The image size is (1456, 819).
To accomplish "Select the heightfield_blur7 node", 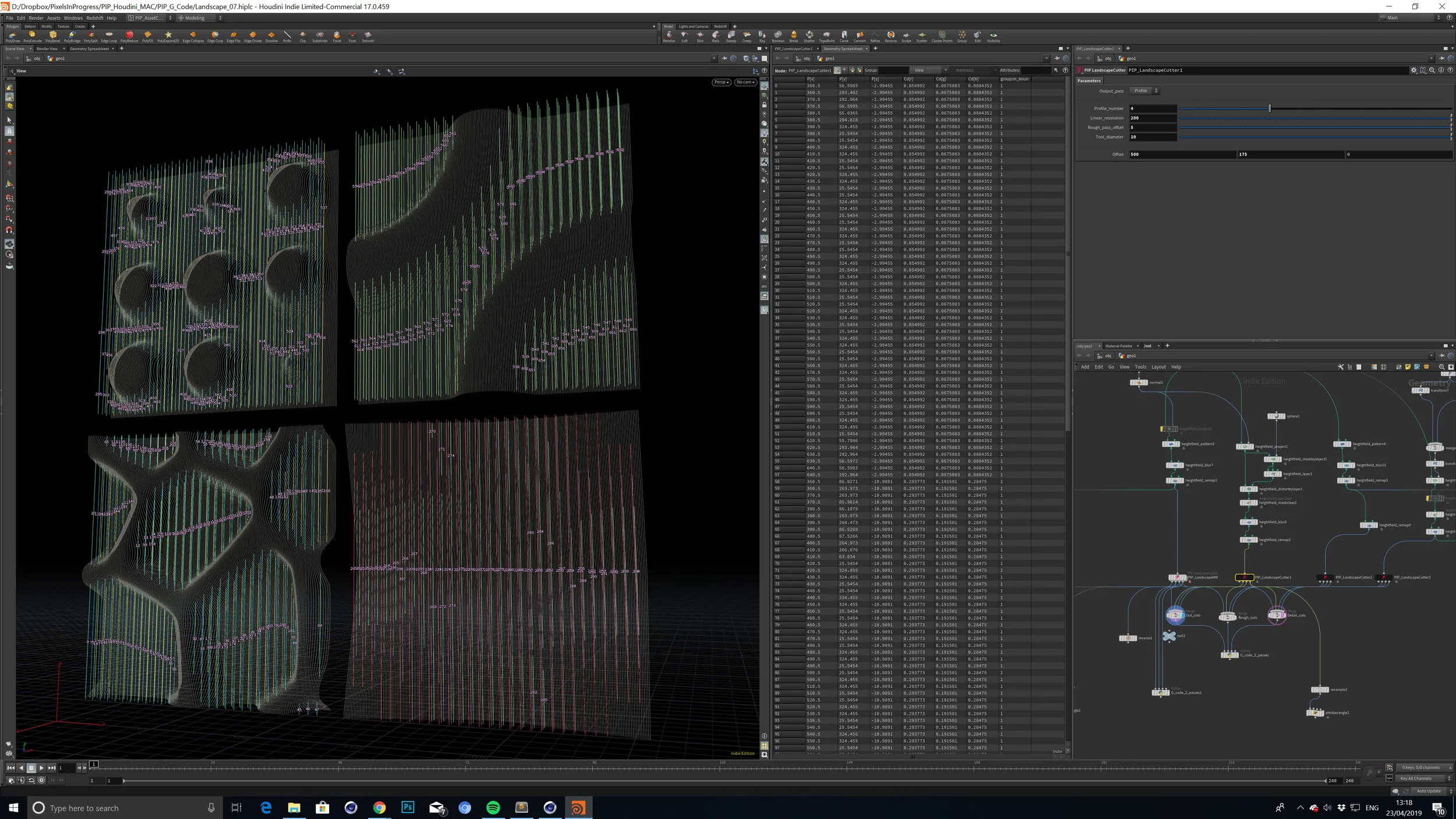I will (x=1175, y=465).
